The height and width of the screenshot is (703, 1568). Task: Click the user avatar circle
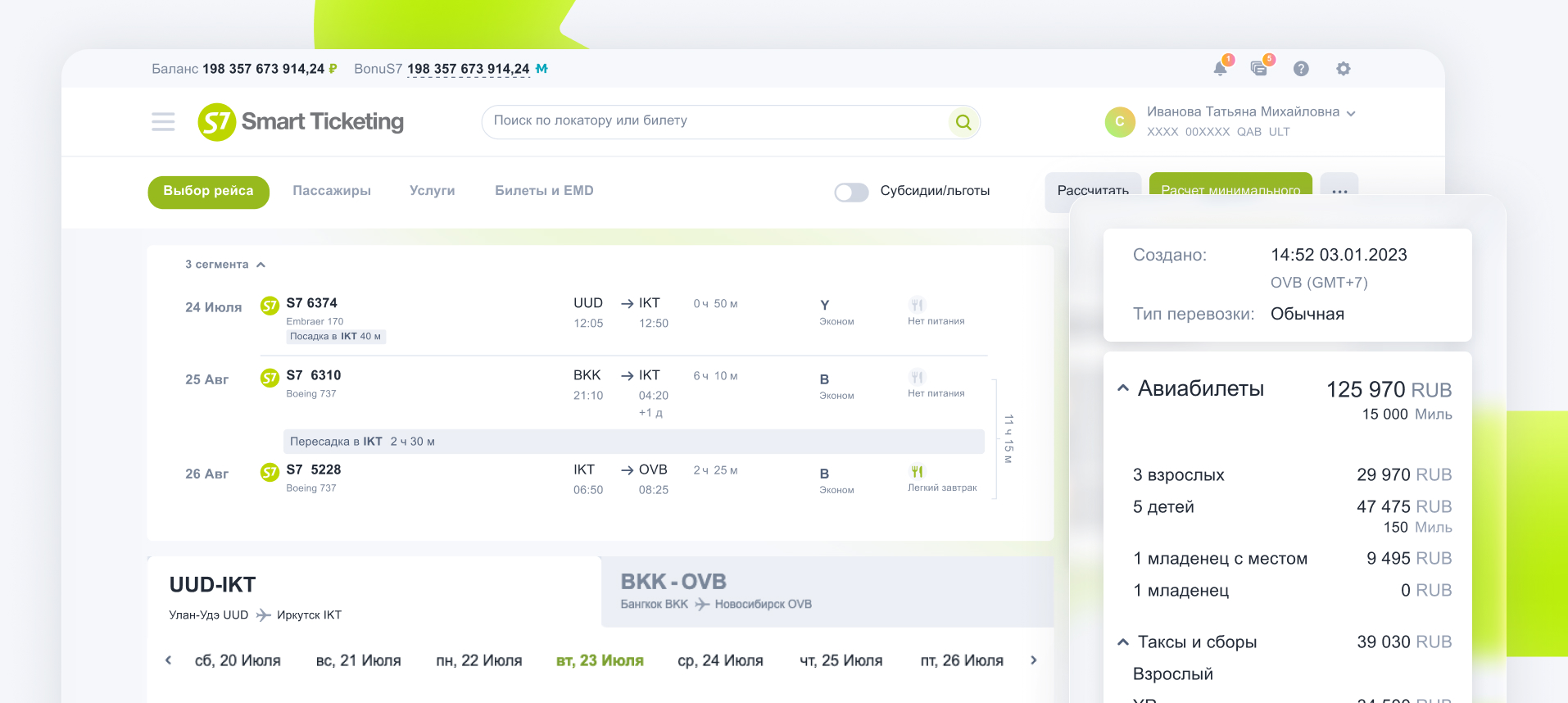point(1120,121)
